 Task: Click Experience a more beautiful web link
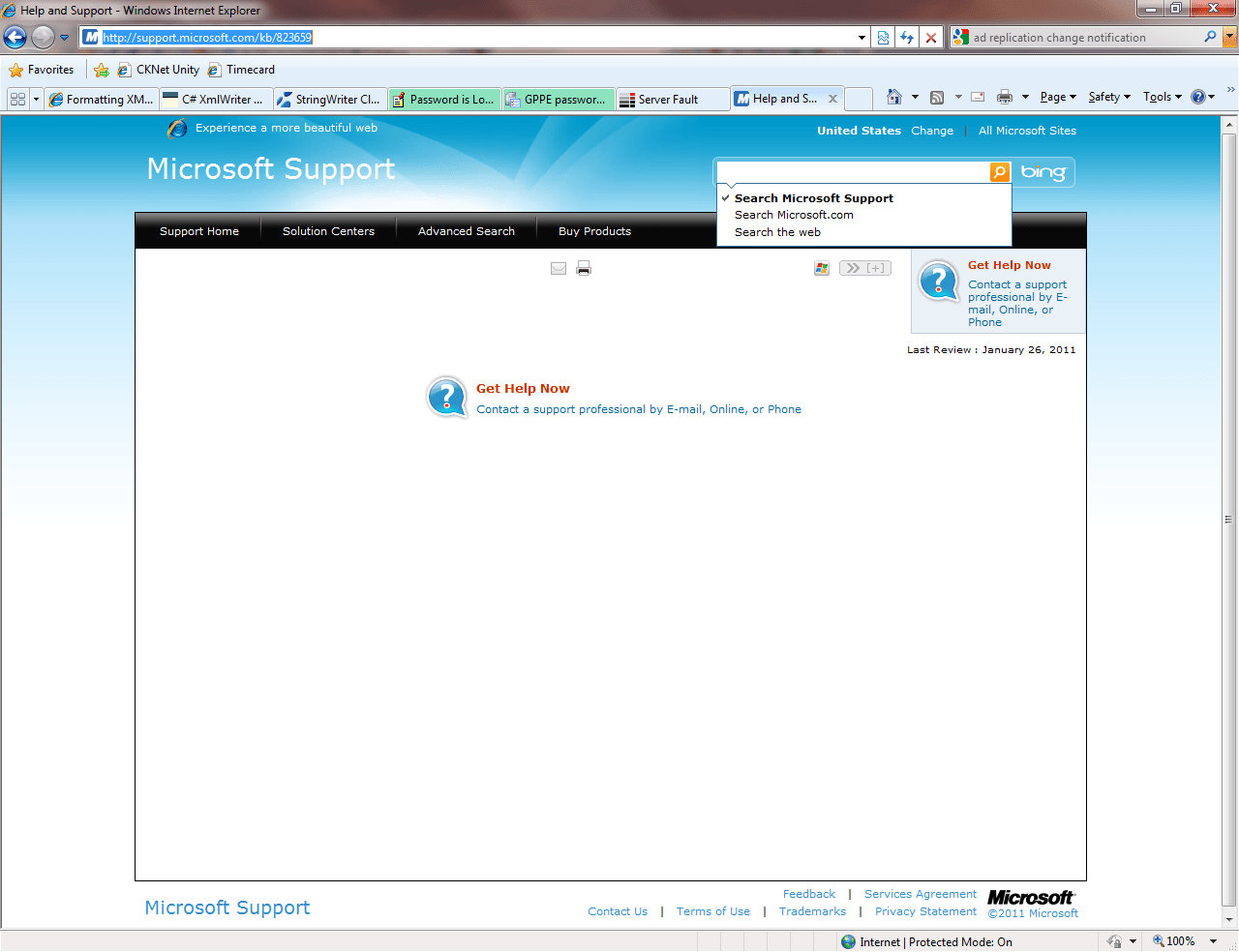[287, 128]
